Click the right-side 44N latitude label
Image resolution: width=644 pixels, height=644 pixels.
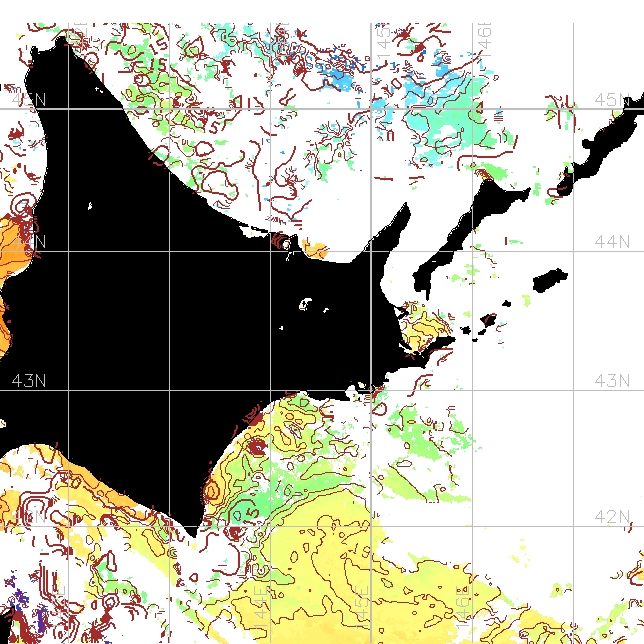[612, 242]
